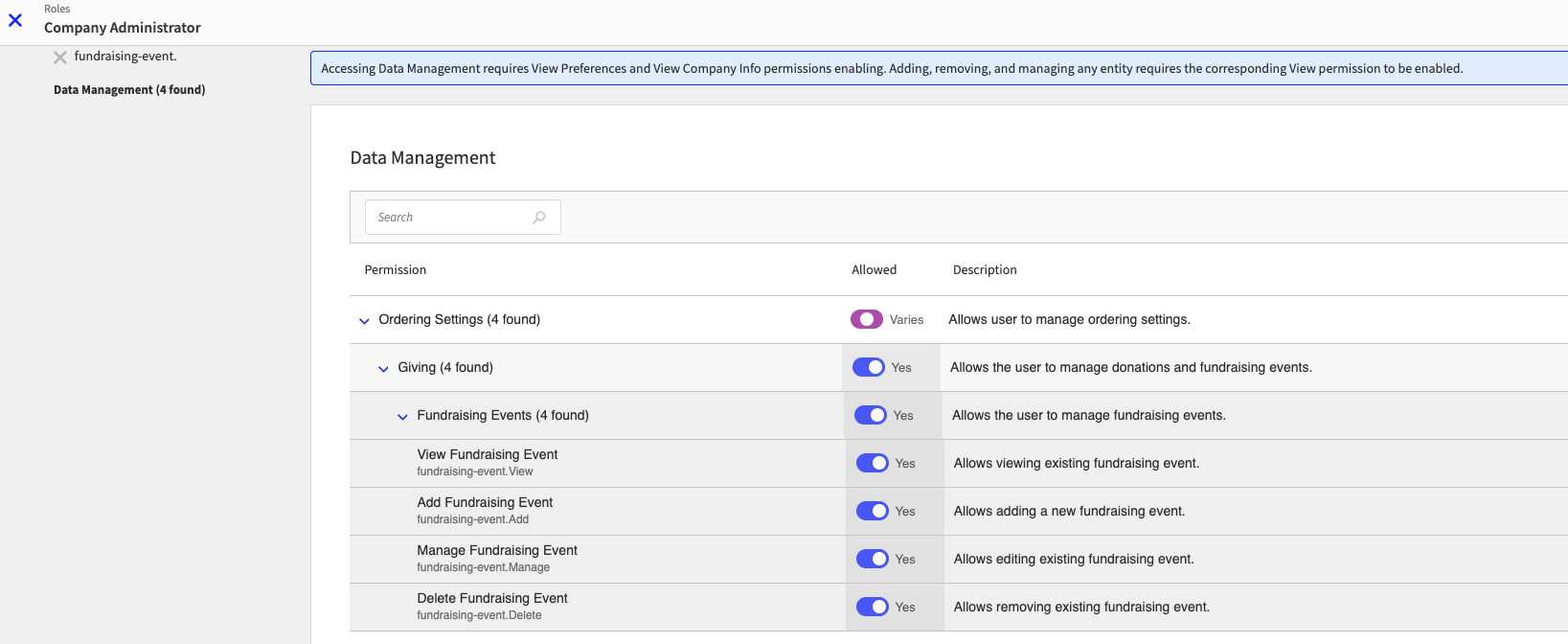Click 'Allows removing existing fundraising event.' description
1568x644 pixels.
(1081, 607)
